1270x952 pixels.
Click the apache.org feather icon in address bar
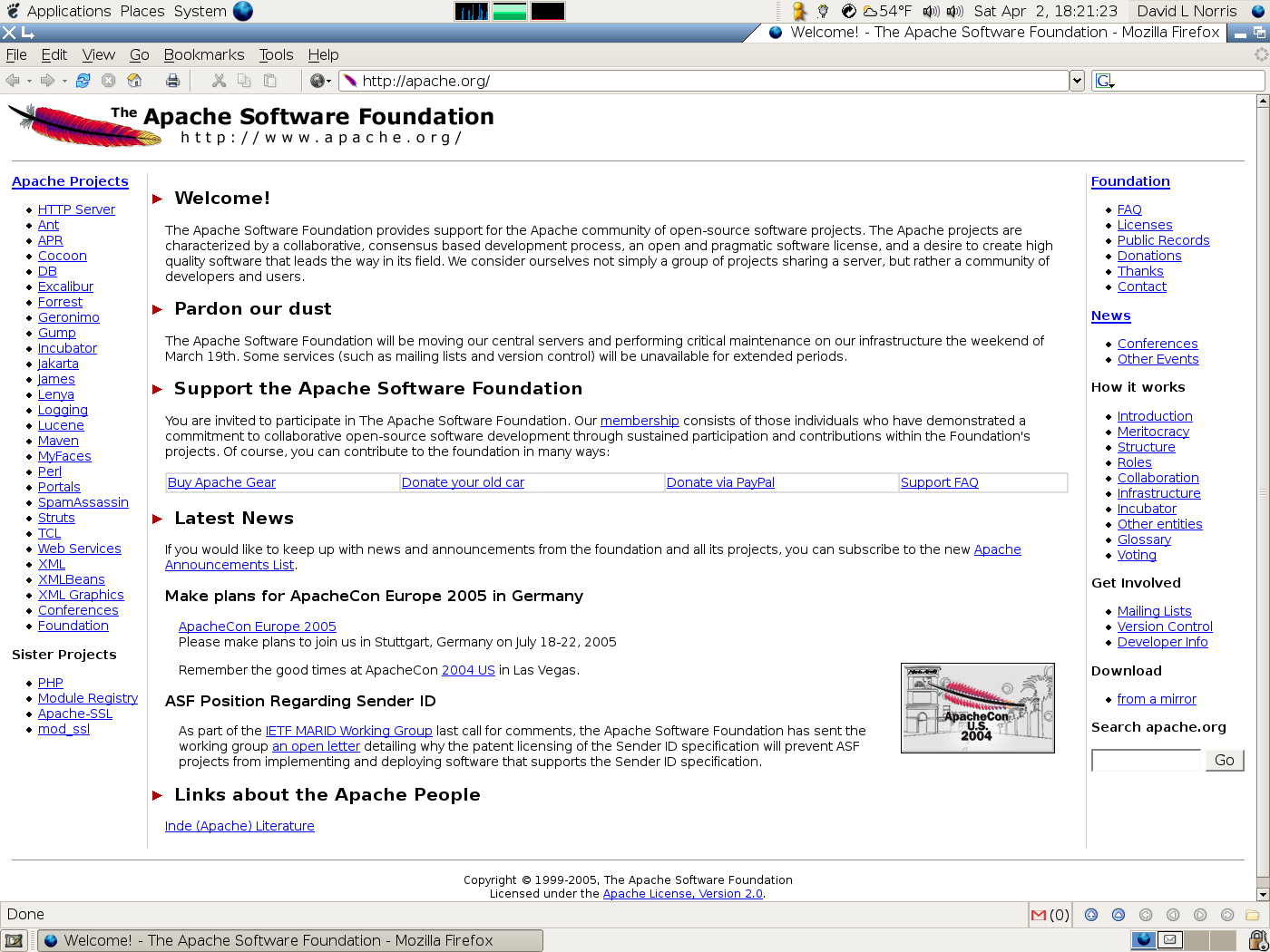coord(350,81)
